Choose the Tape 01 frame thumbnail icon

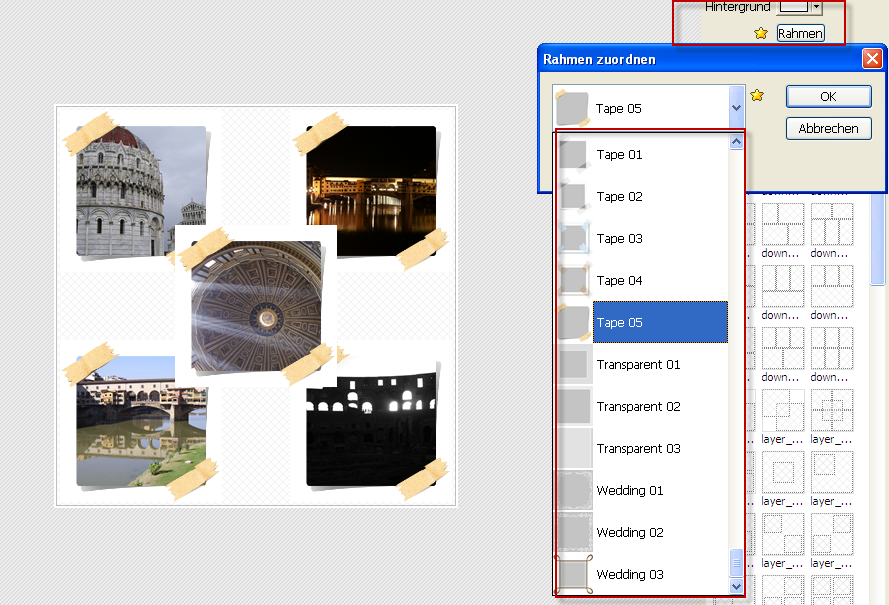pos(573,154)
